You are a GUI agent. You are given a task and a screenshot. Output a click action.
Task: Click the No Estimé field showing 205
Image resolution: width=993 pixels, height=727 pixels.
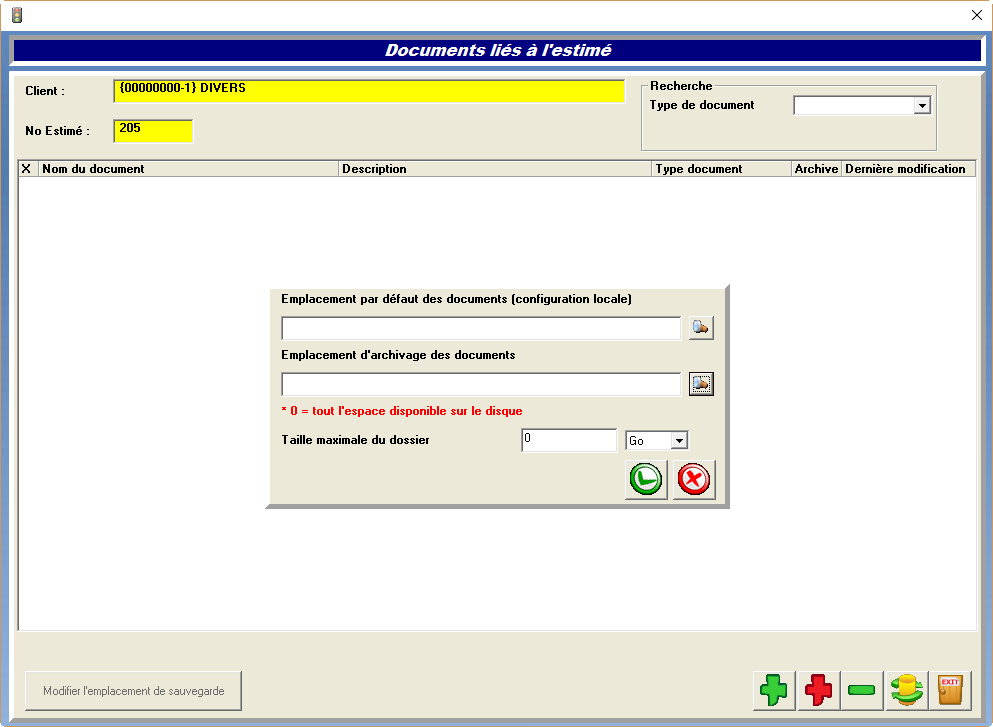coord(153,131)
